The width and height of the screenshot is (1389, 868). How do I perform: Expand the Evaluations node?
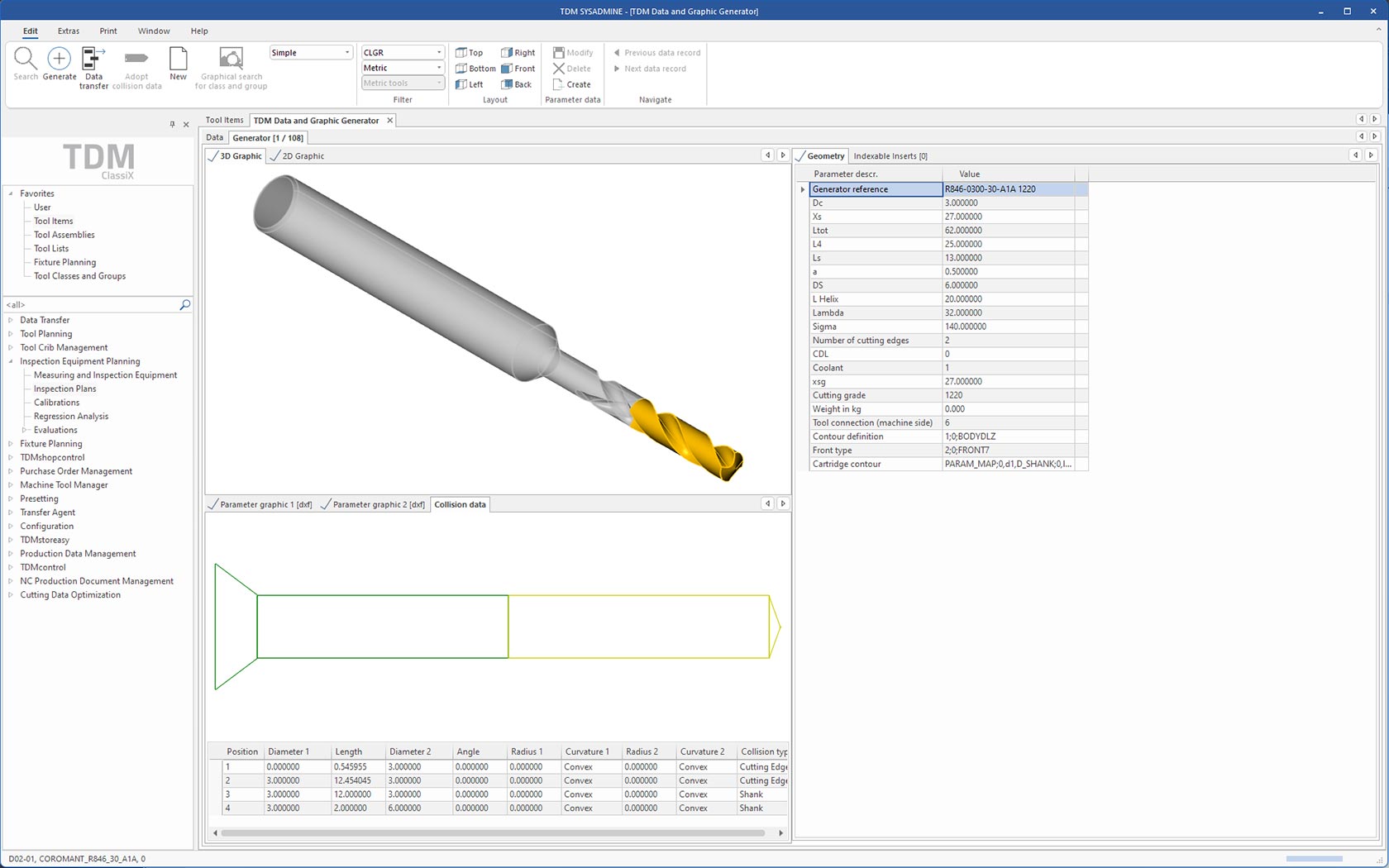pyautogui.click(x=25, y=430)
